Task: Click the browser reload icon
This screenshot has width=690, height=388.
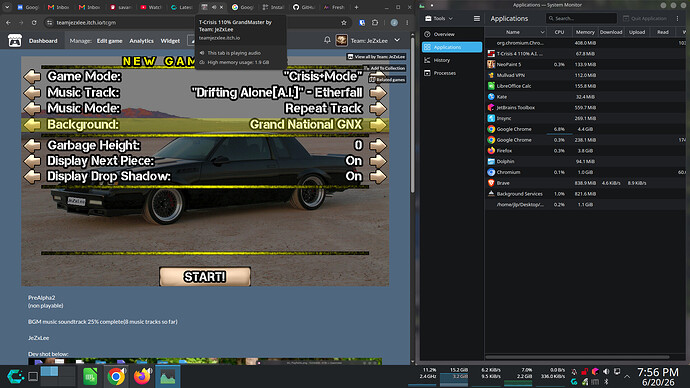Action: (34, 22)
